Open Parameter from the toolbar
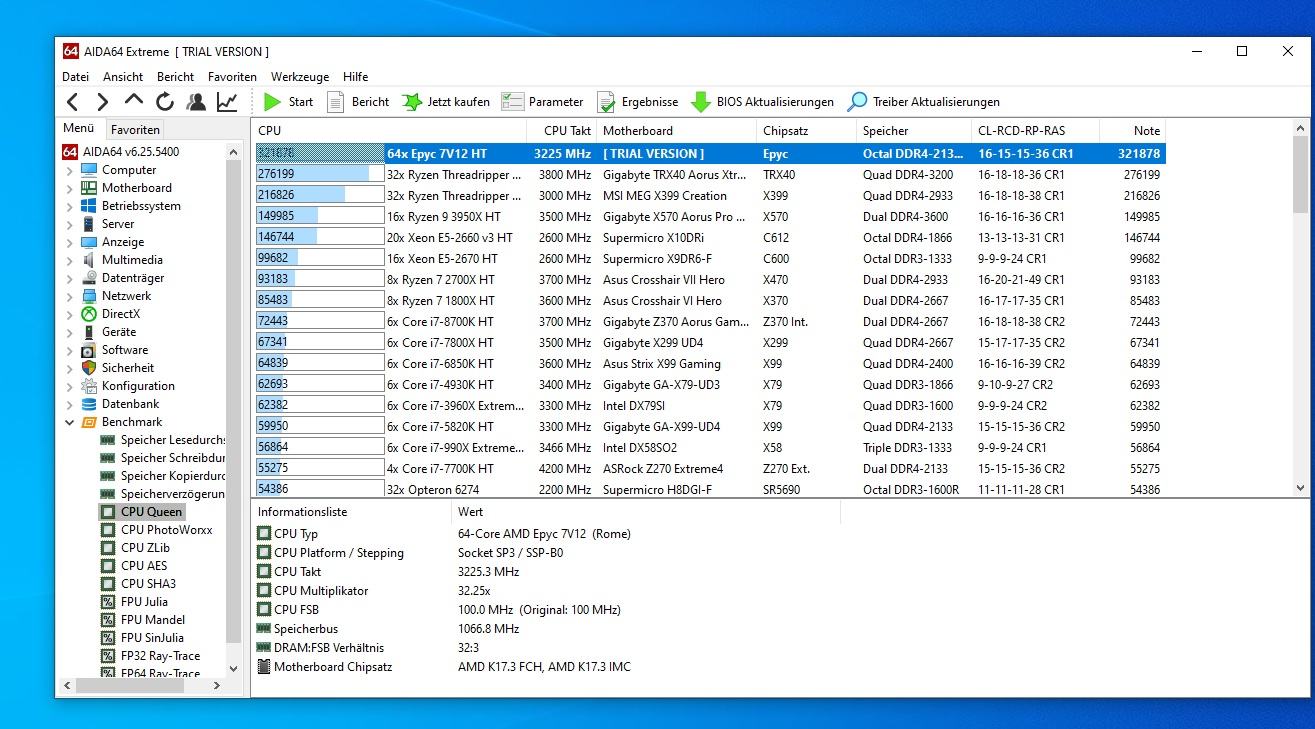1315x729 pixels. point(542,102)
